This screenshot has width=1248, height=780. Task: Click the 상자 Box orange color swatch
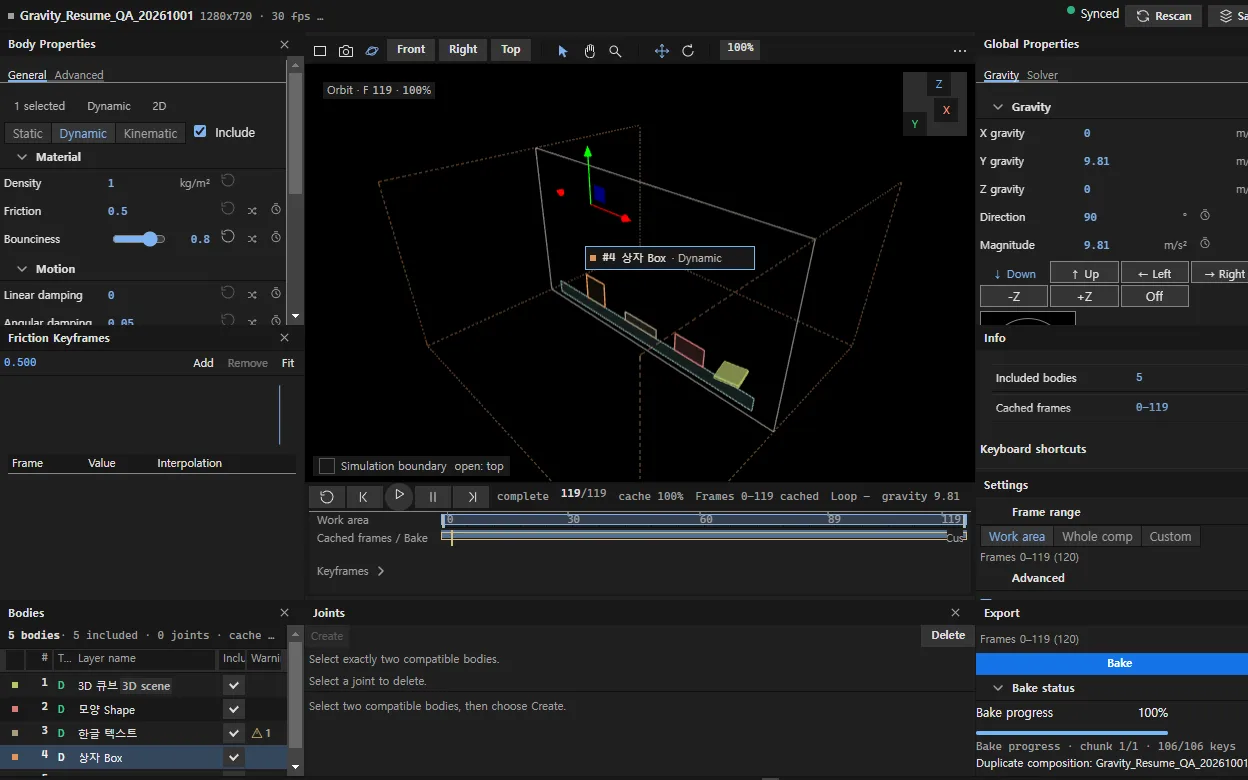click(15, 758)
